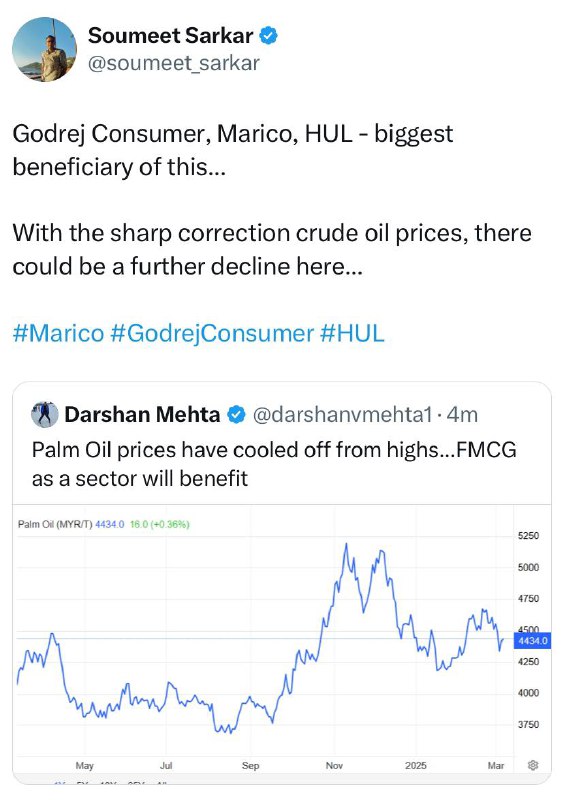Screen dimensions: 564x800
Task: Open Soumeet Sarkar's profile picture
Action: point(44,49)
